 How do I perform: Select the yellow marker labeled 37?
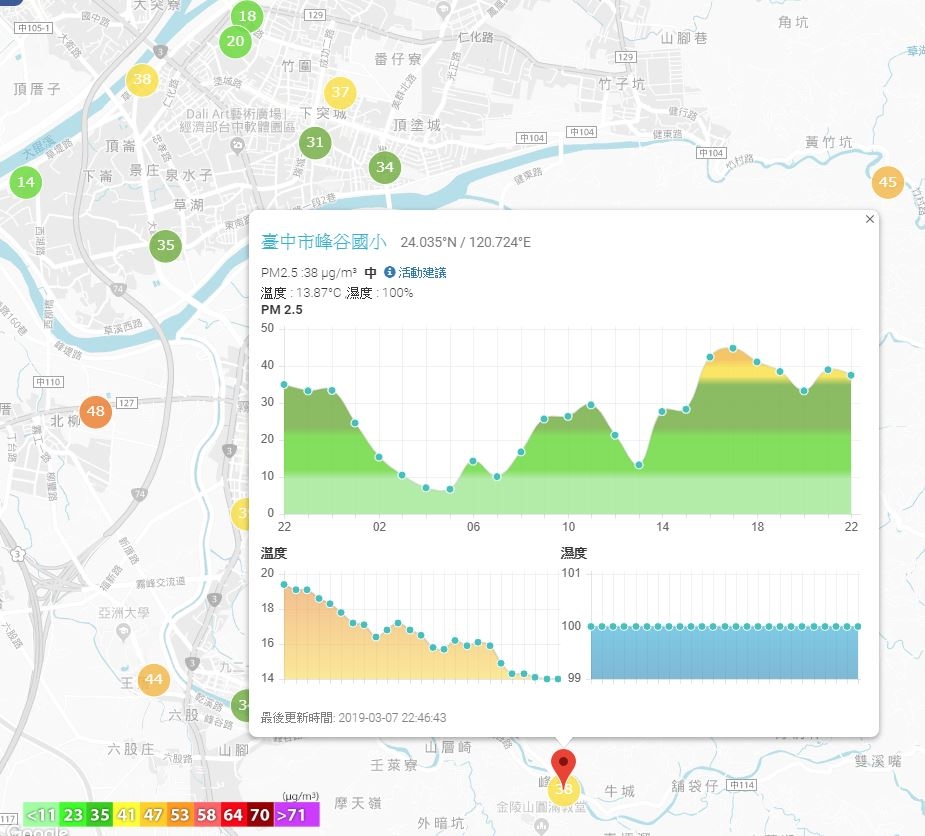[340, 92]
